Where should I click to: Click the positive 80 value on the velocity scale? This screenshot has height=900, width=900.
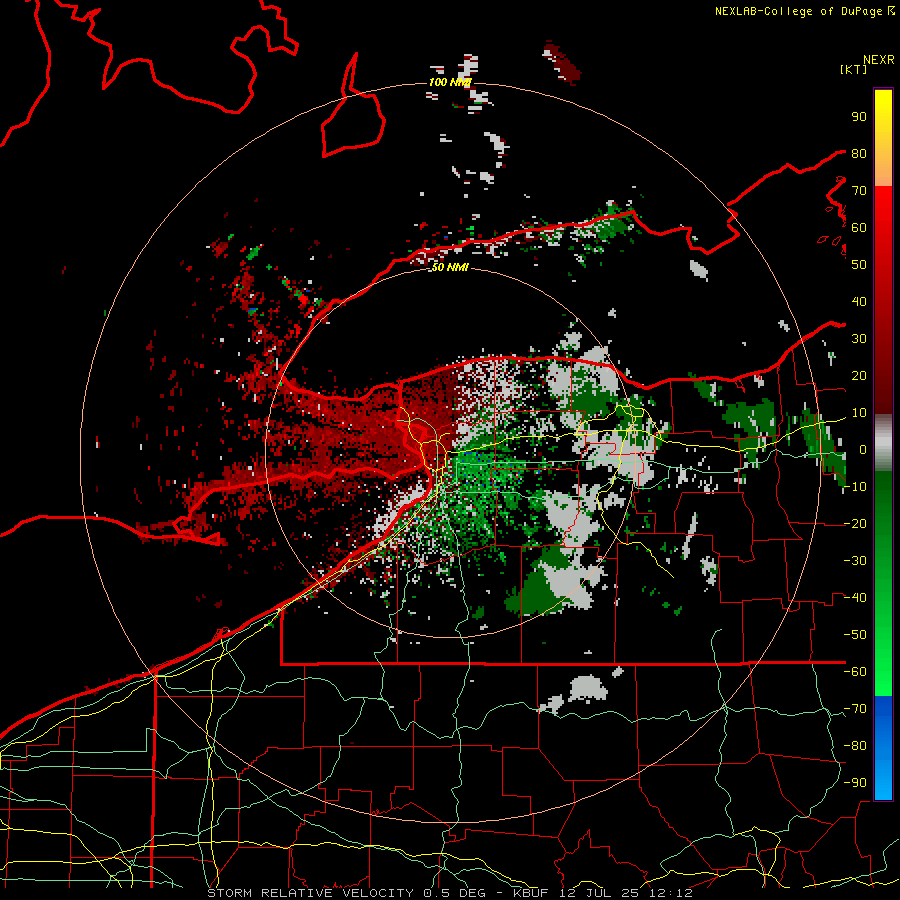point(859,153)
